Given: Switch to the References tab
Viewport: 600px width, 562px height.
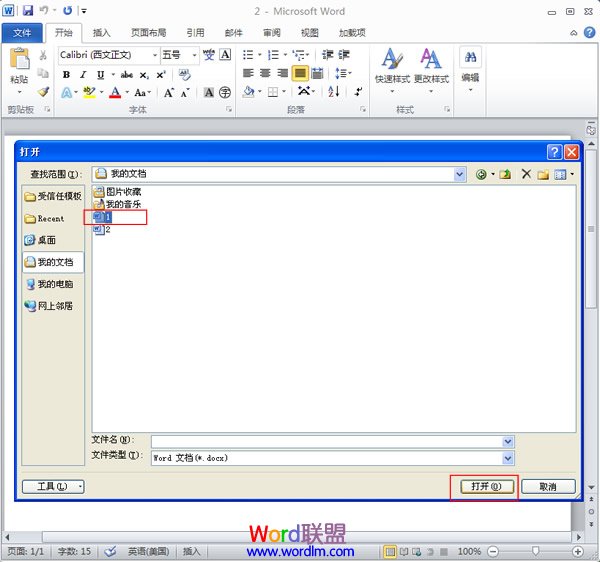Looking at the screenshot, I should point(195,33).
